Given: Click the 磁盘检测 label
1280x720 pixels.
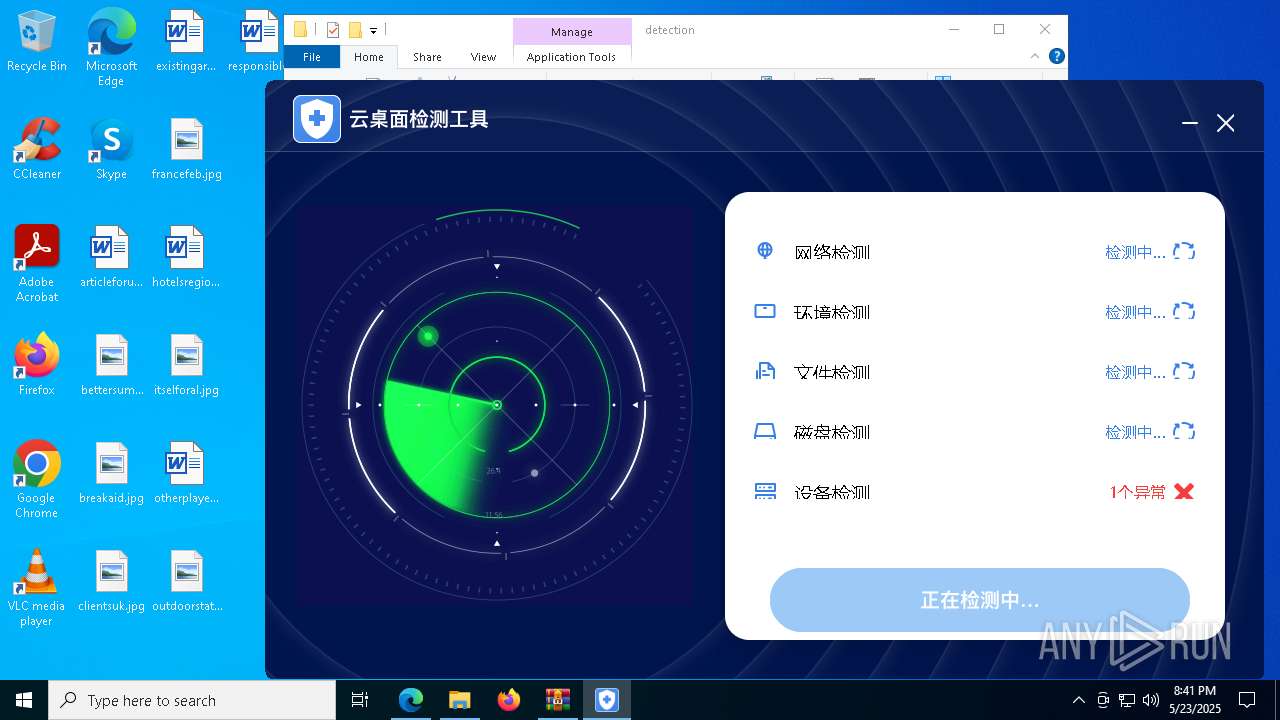Looking at the screenshot, I should 832,432.
